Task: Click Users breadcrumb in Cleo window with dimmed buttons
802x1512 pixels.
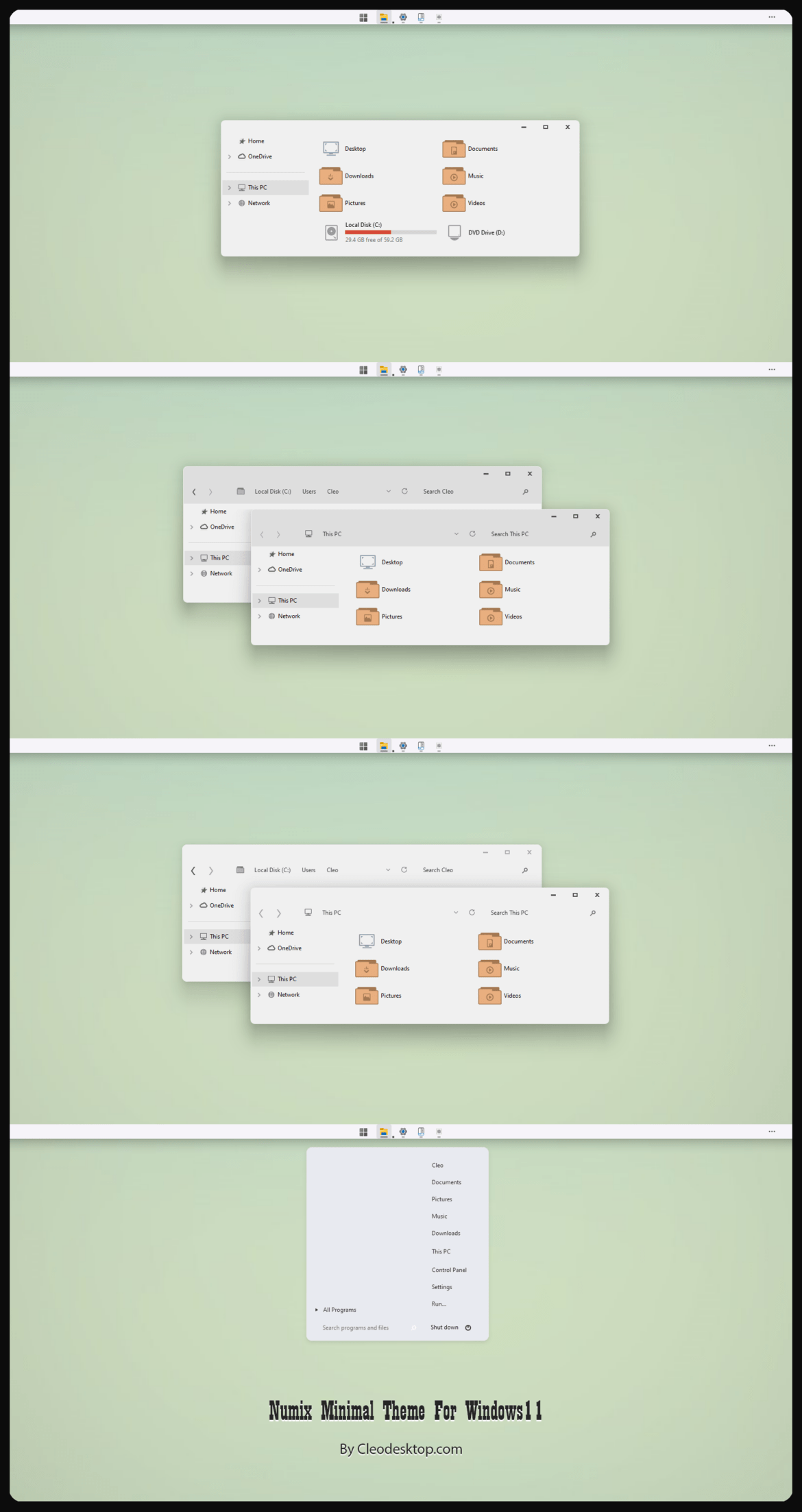Action: [308, 870]
